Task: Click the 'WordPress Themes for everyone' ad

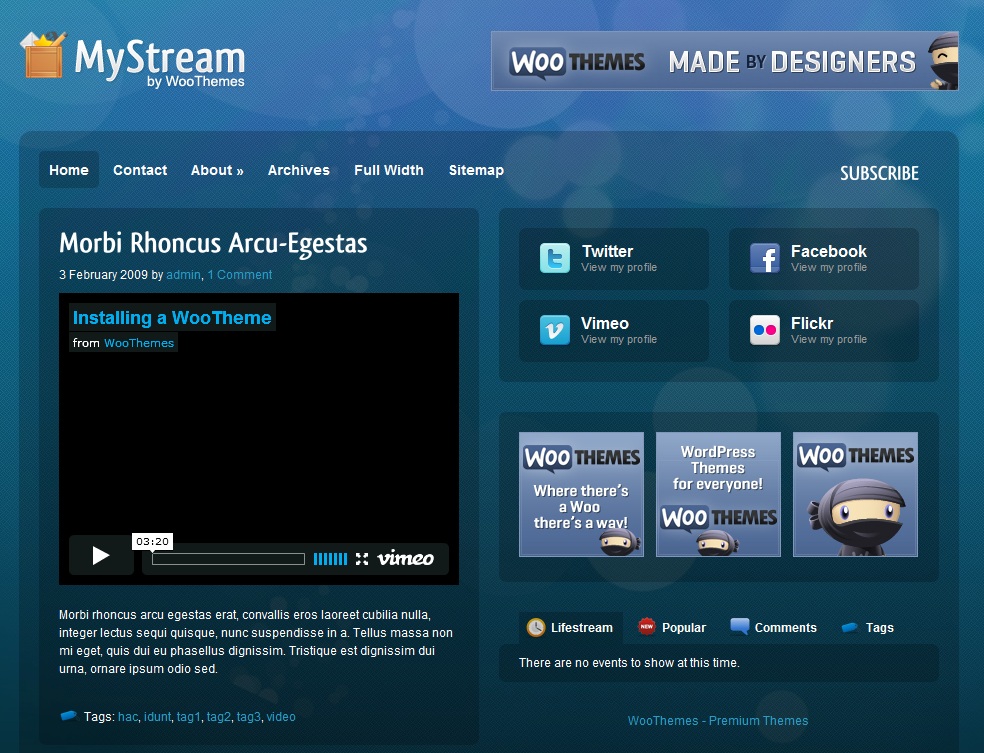Action: (719, 494)
